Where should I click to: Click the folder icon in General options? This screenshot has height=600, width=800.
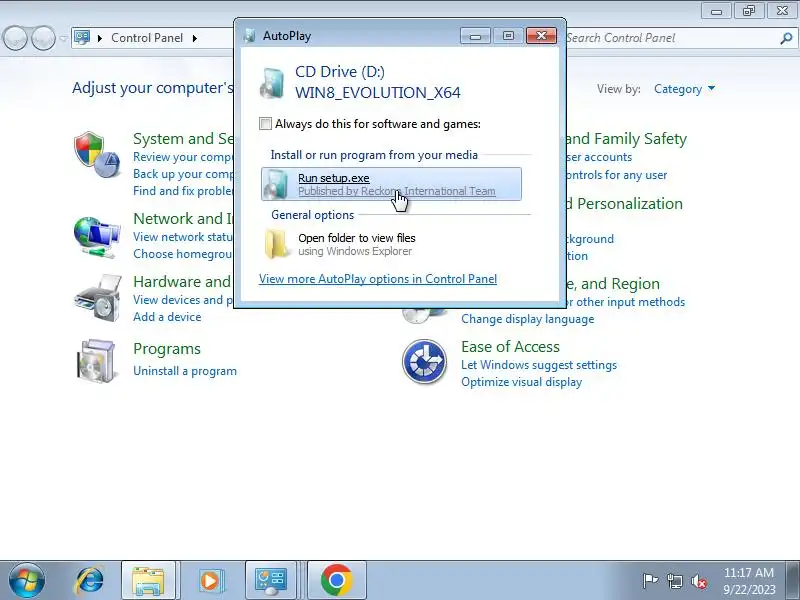(277, 244)
